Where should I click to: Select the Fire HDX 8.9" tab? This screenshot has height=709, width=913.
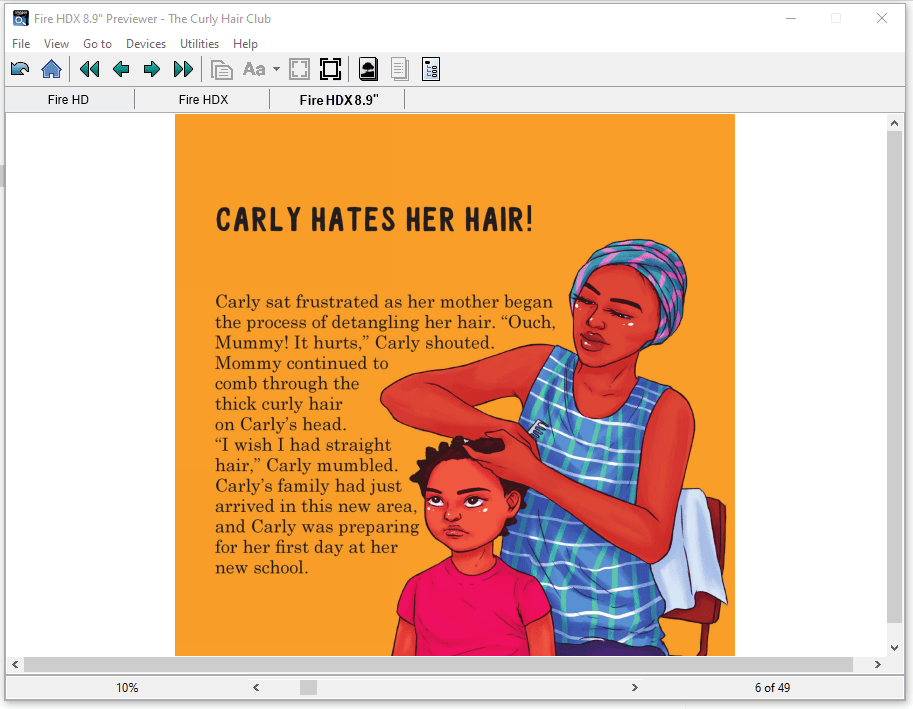[338, 100]
